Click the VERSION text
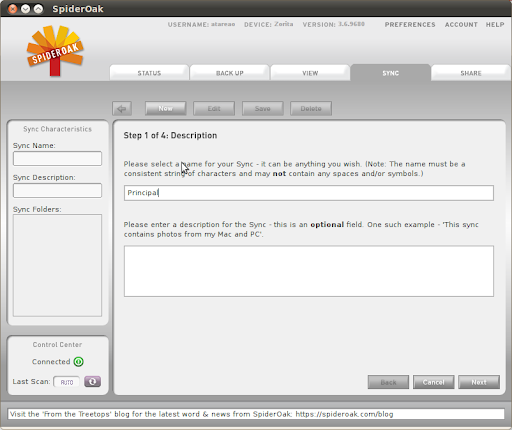512x430 pixels. pyautogui.click(x=334, y=24)
